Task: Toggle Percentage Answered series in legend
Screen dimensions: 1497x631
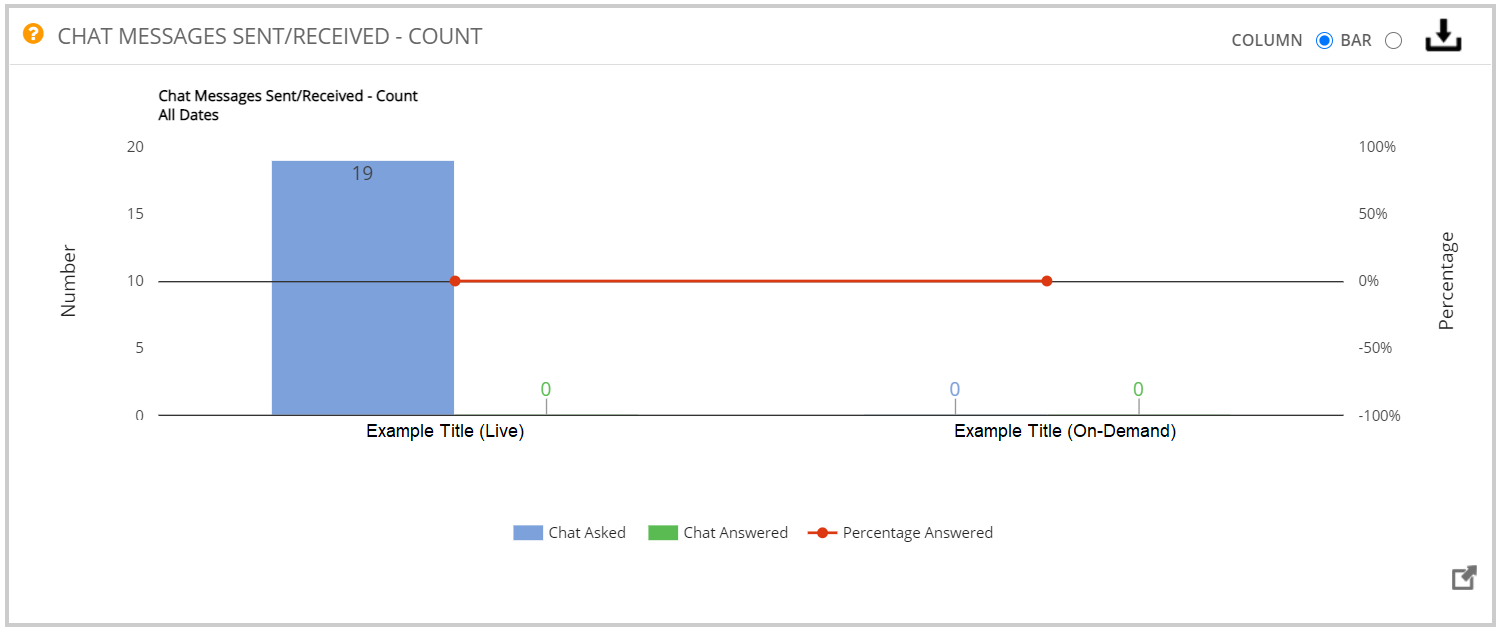Action: (x=900, y=533)
